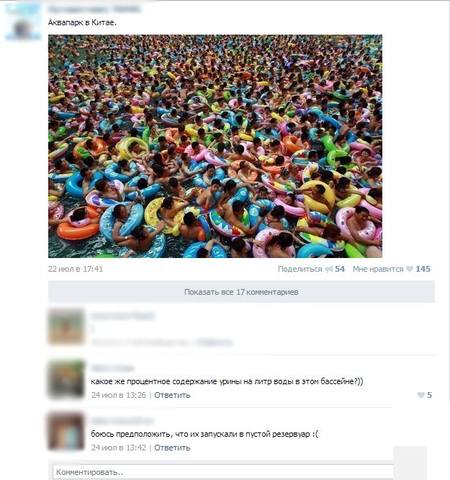Click the heart icon next to 145 likes
The image size is (450, 480).
pos(410,269)
